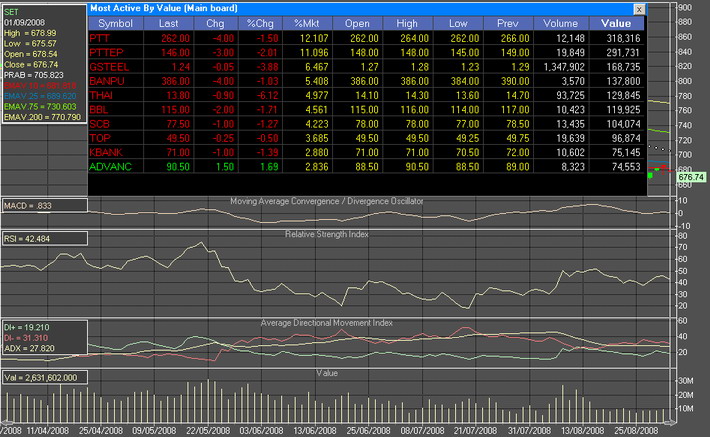Click the bold Value column header

coord(616,24)
